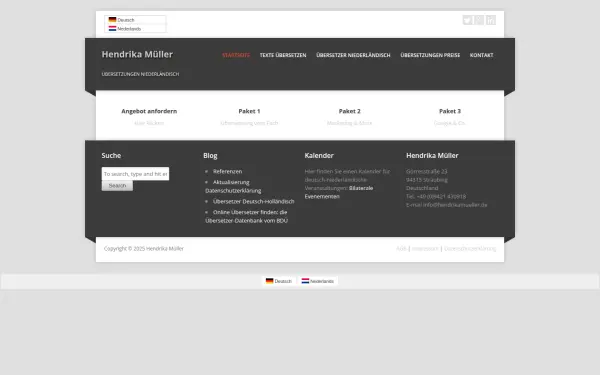Switch to Deutsch in the top language box
Screen dimensions: 600x375
[x=126, y=20]
